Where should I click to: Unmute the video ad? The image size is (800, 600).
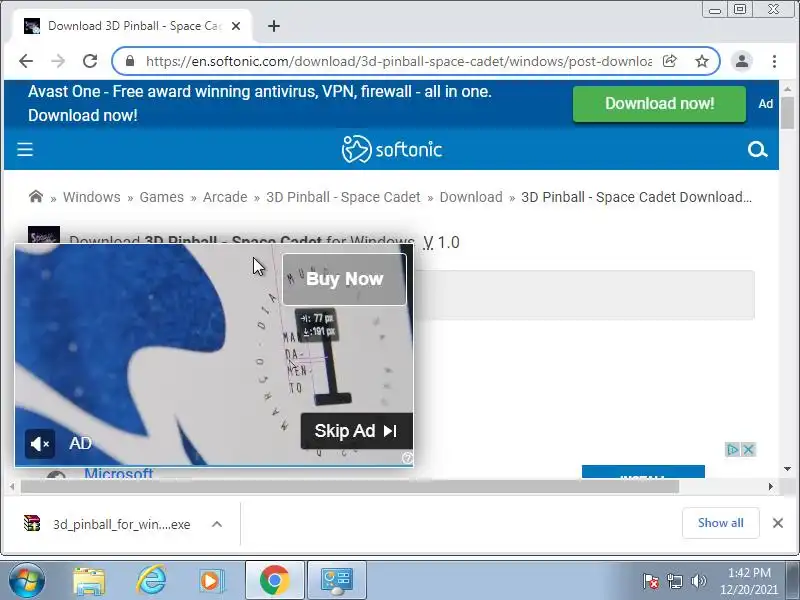pyautogui.click(x=40, y=444)
